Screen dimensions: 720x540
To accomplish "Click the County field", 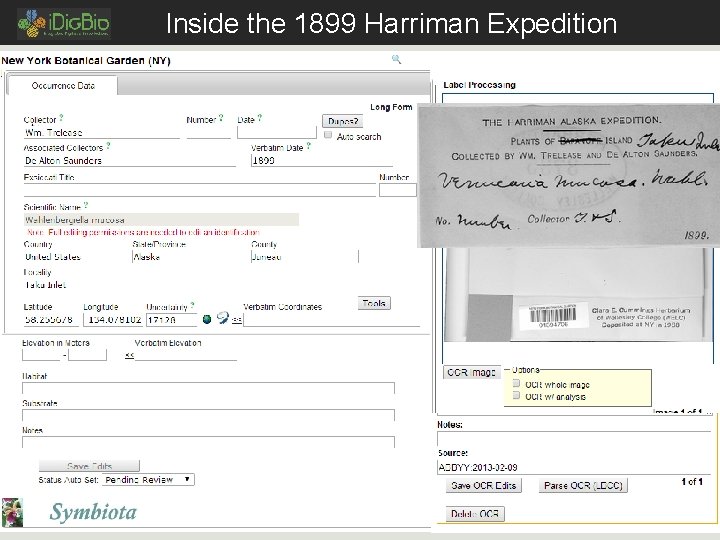I will [304, 257].
